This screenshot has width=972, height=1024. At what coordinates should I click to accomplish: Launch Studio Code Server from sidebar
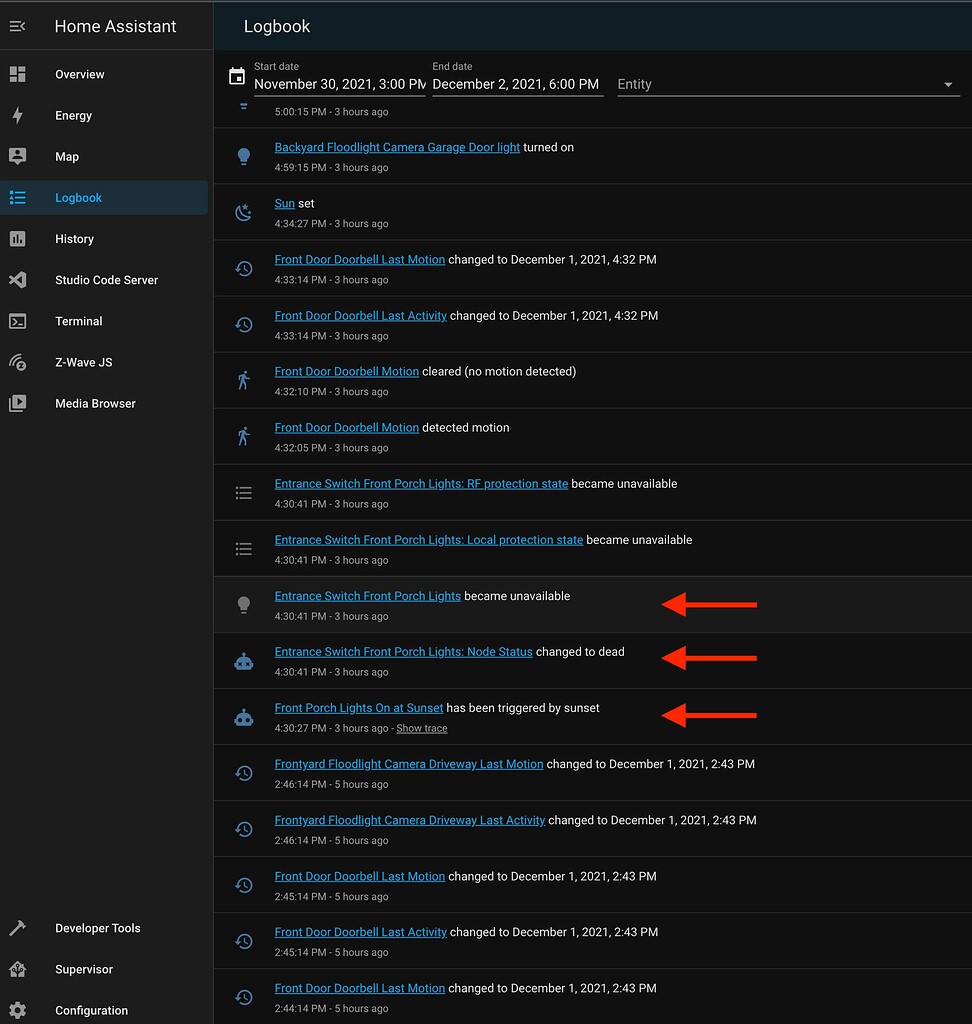[x=17, y=280]
